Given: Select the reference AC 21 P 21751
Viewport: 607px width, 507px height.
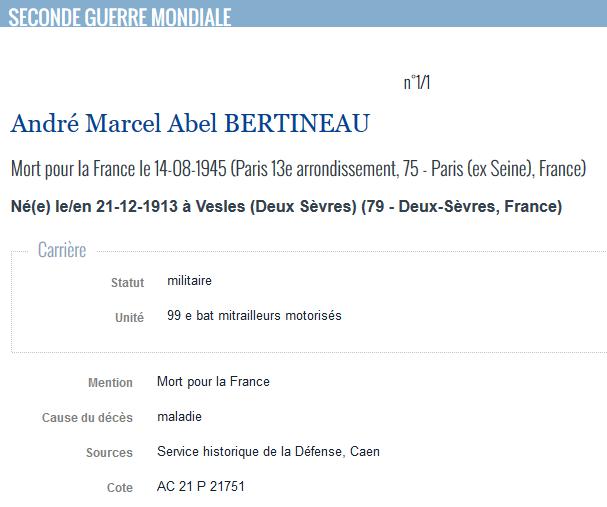Looking at the screenshot, I should [x=201, y=486].
